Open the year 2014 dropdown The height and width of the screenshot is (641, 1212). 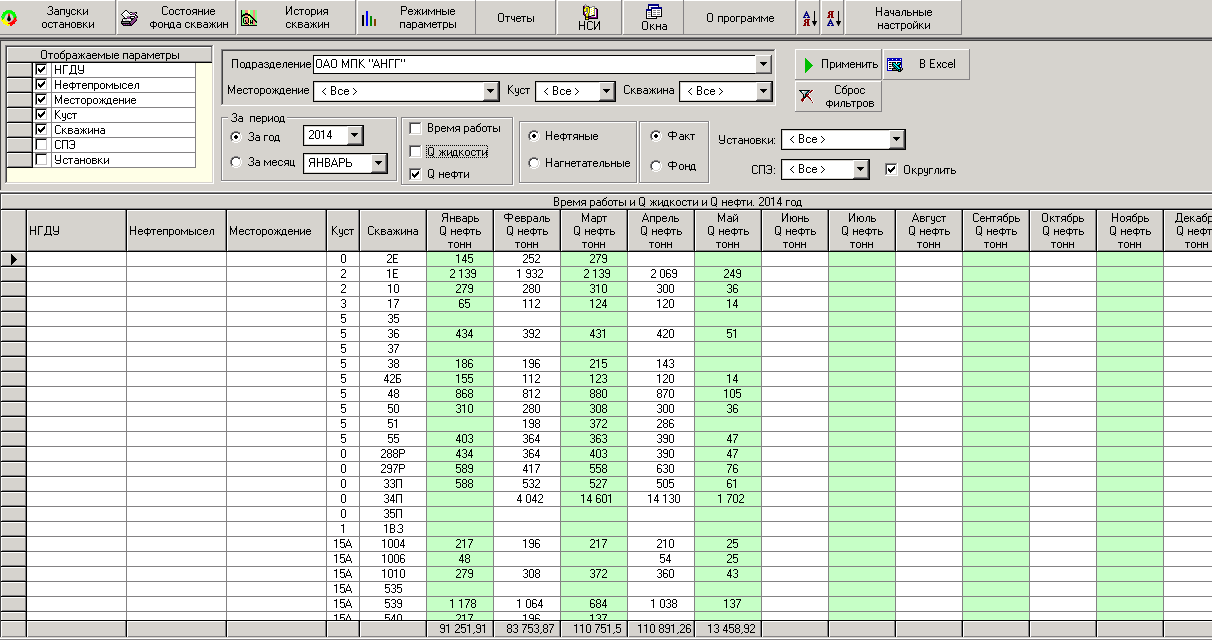tap(356, 135)
